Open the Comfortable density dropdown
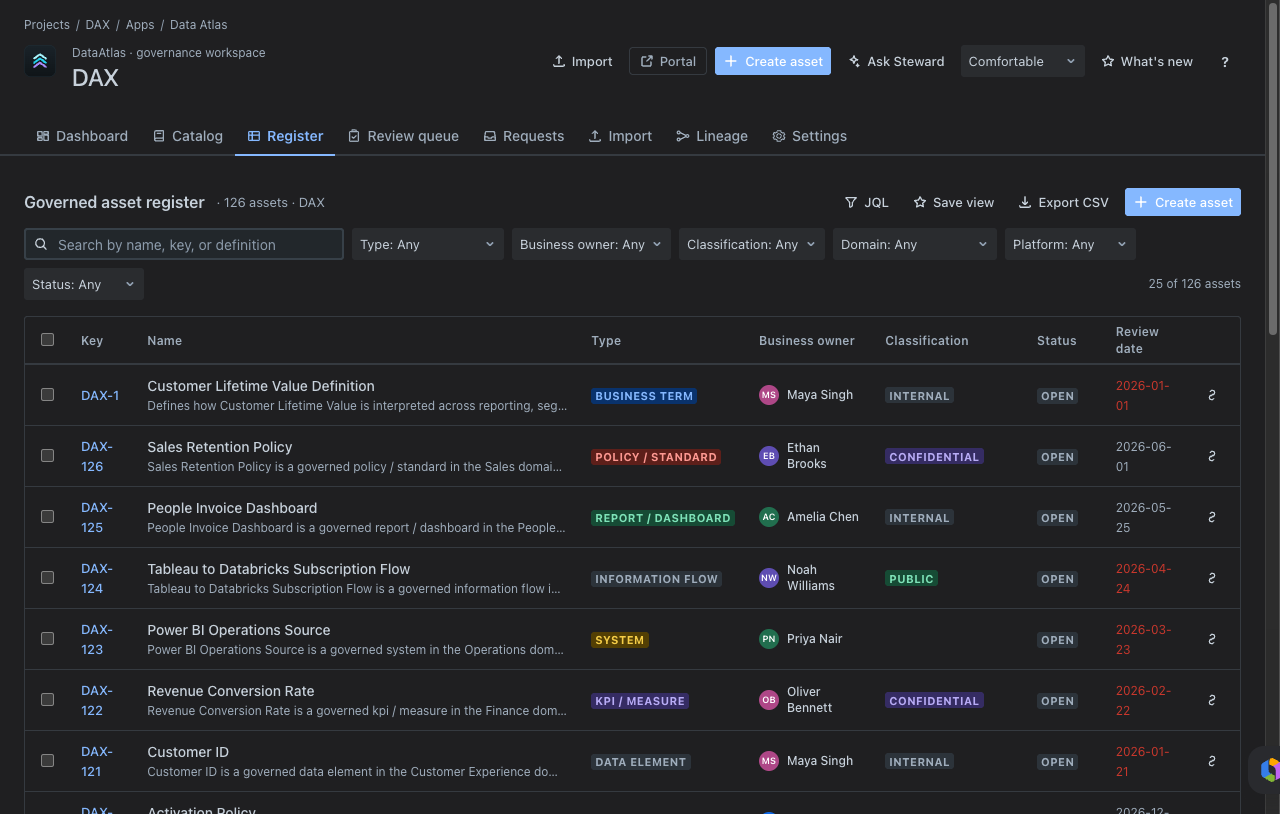This screenshot has width=1280, height=814. 1022,61
